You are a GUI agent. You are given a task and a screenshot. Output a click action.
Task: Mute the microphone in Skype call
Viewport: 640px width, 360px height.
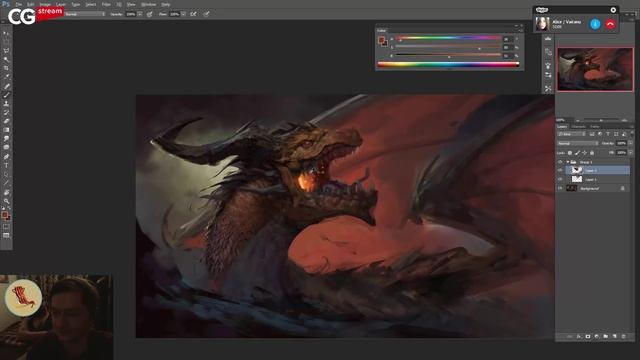(x=595, y=24)
